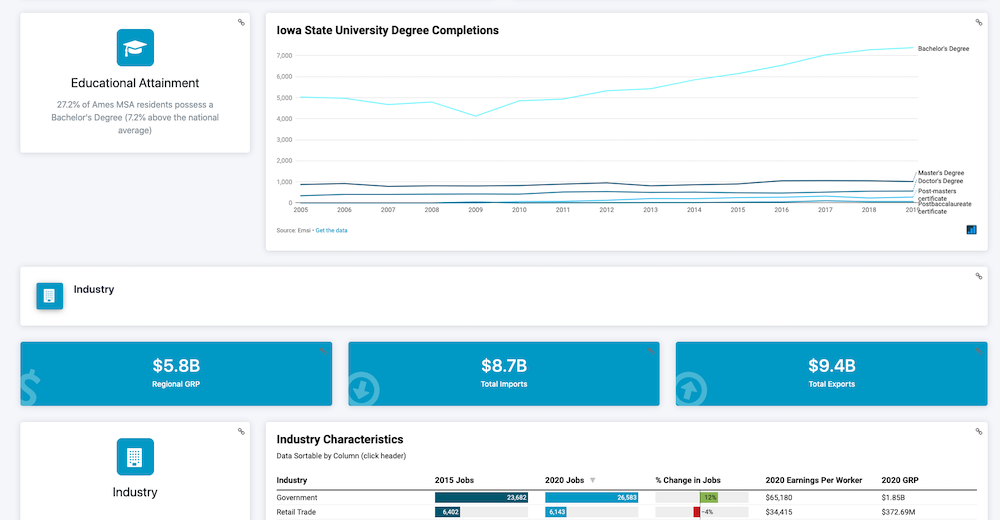This screenshot has height=520, width=1000.
Task: Click Doctor's Degree line label
Action: 940,181
